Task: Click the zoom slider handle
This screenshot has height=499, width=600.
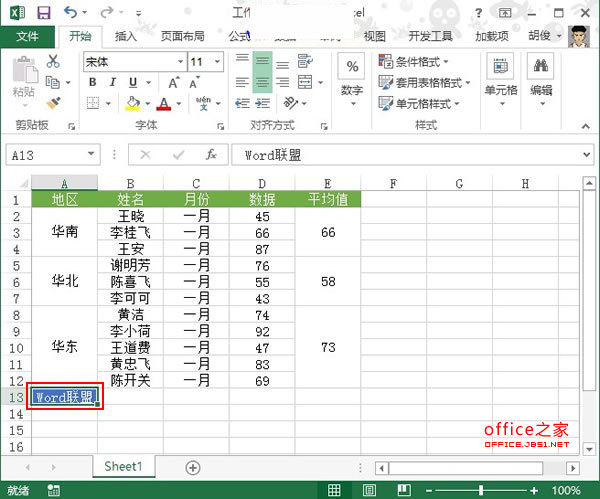Action: pos(481,490)
